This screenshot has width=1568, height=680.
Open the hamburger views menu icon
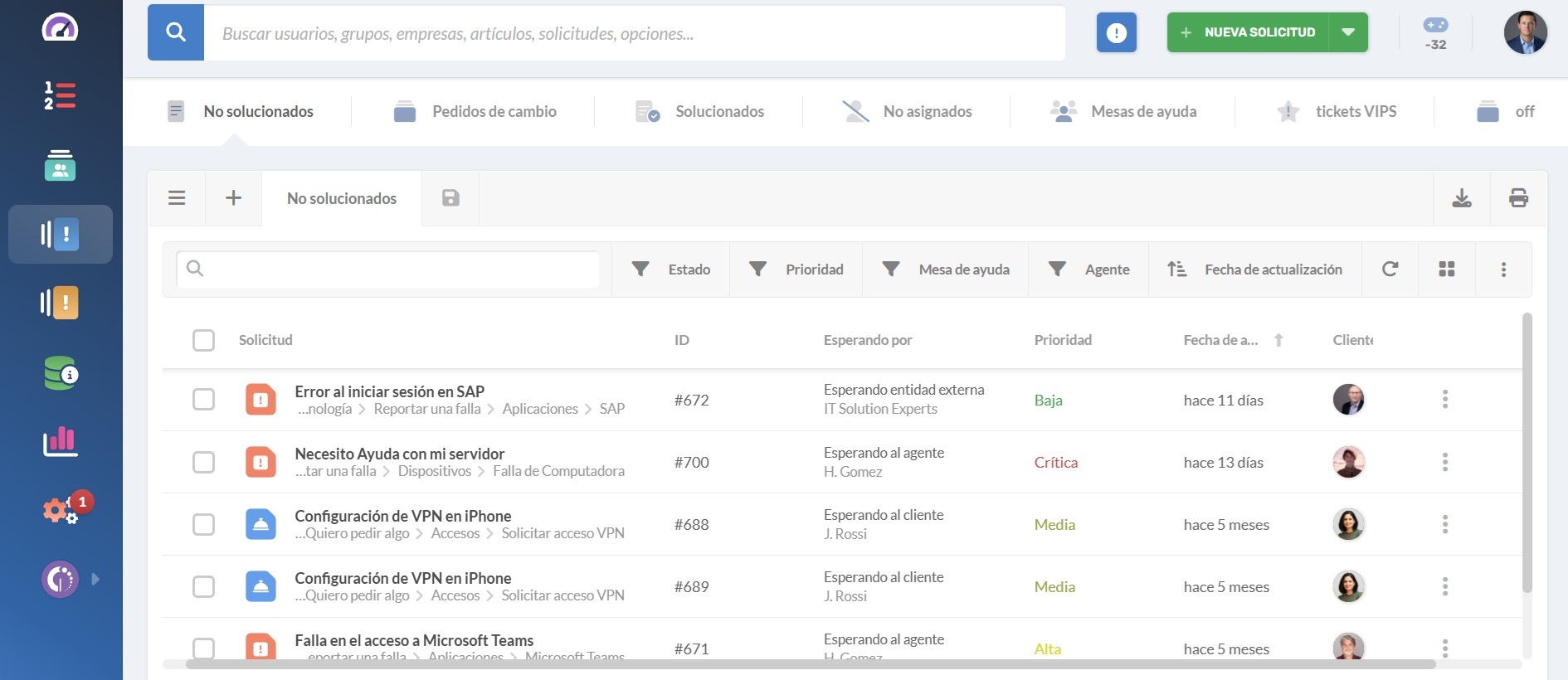point(177,198)
